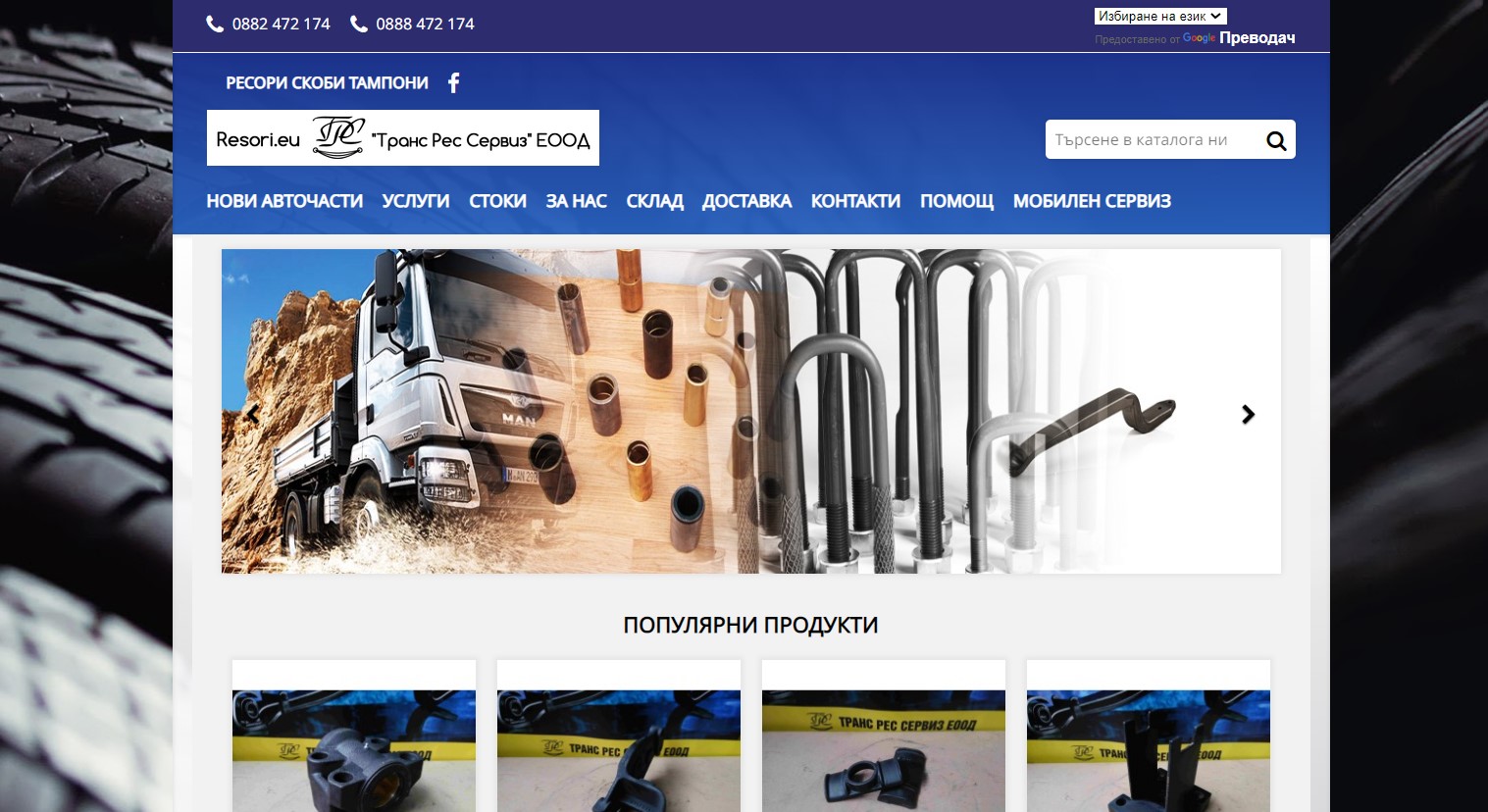Go to previous carousel slide arrow
1488x812 pixels.
coord(252,415)
